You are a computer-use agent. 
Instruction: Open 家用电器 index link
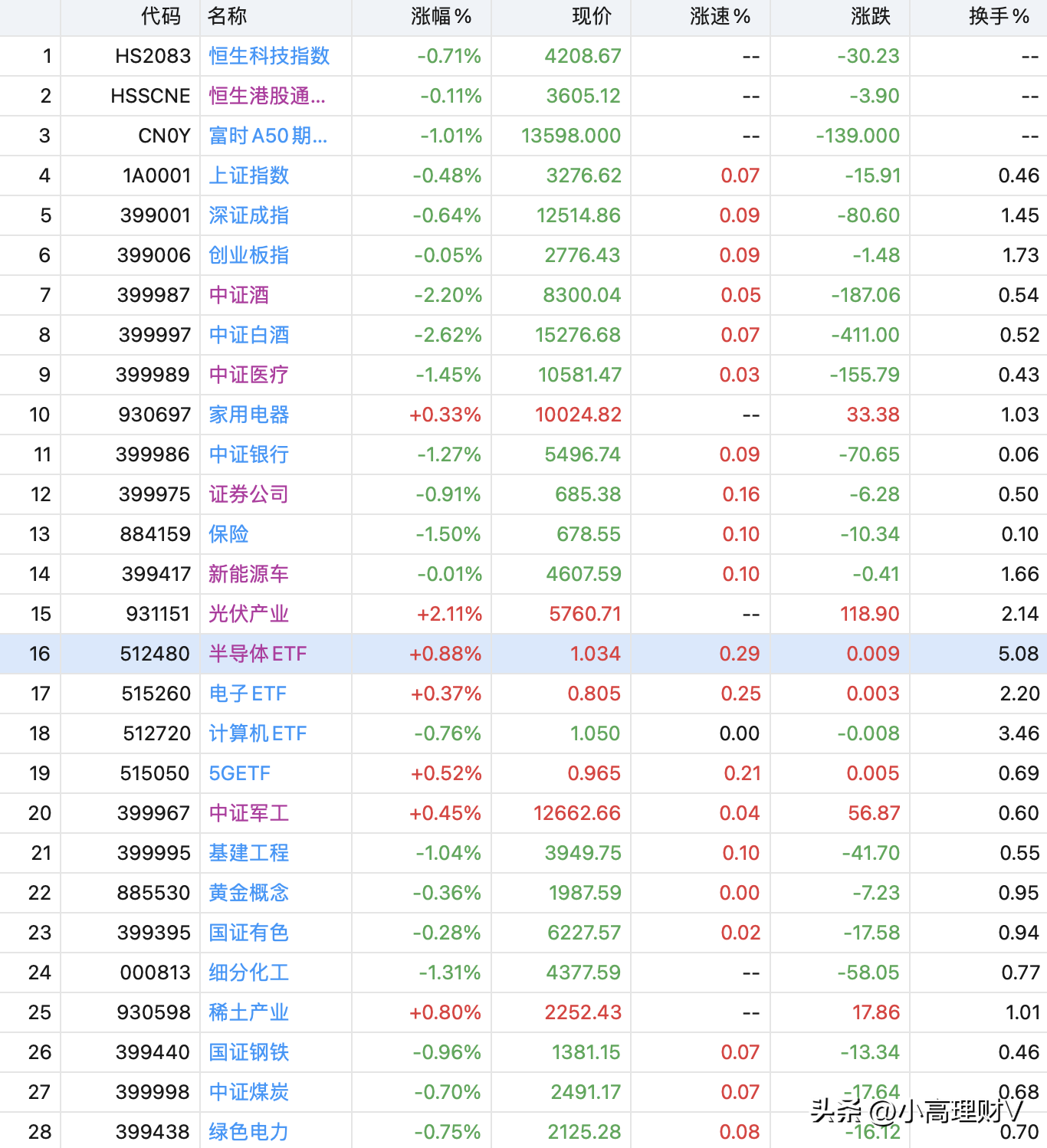click(249, 415)
